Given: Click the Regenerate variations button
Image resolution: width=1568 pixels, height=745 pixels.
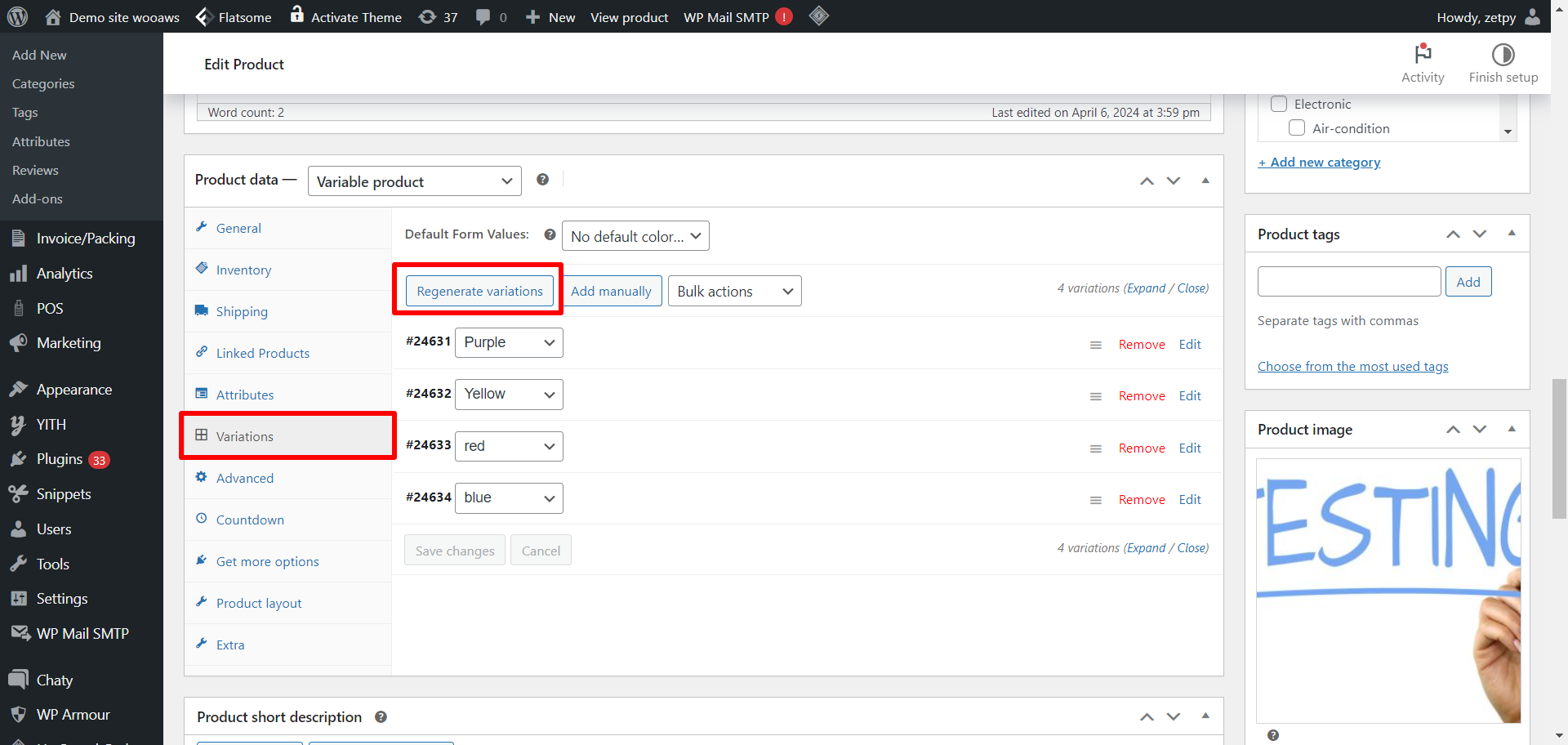Looking at the screenshot, I should 479,291.
